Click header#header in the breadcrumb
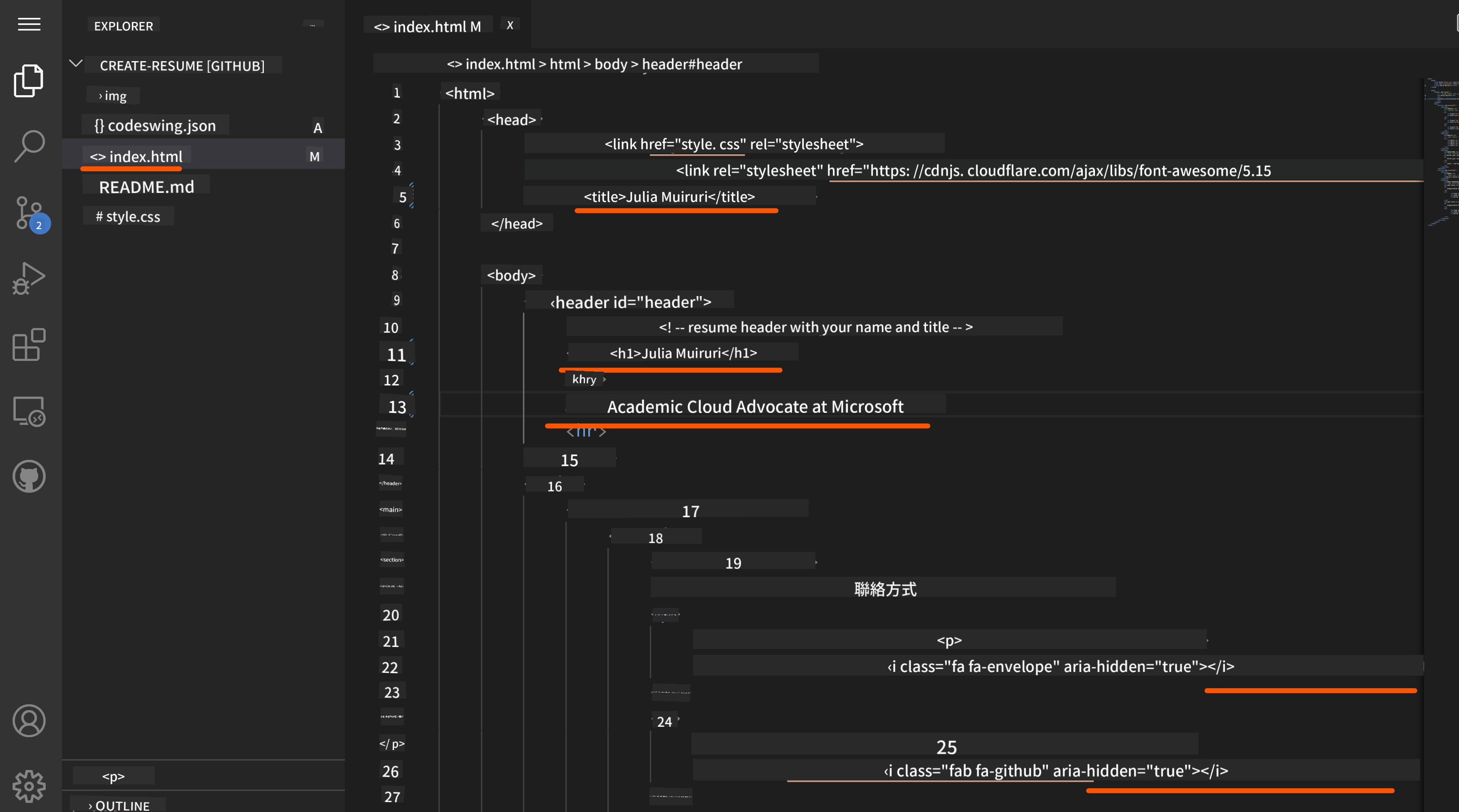 [691, 64]
